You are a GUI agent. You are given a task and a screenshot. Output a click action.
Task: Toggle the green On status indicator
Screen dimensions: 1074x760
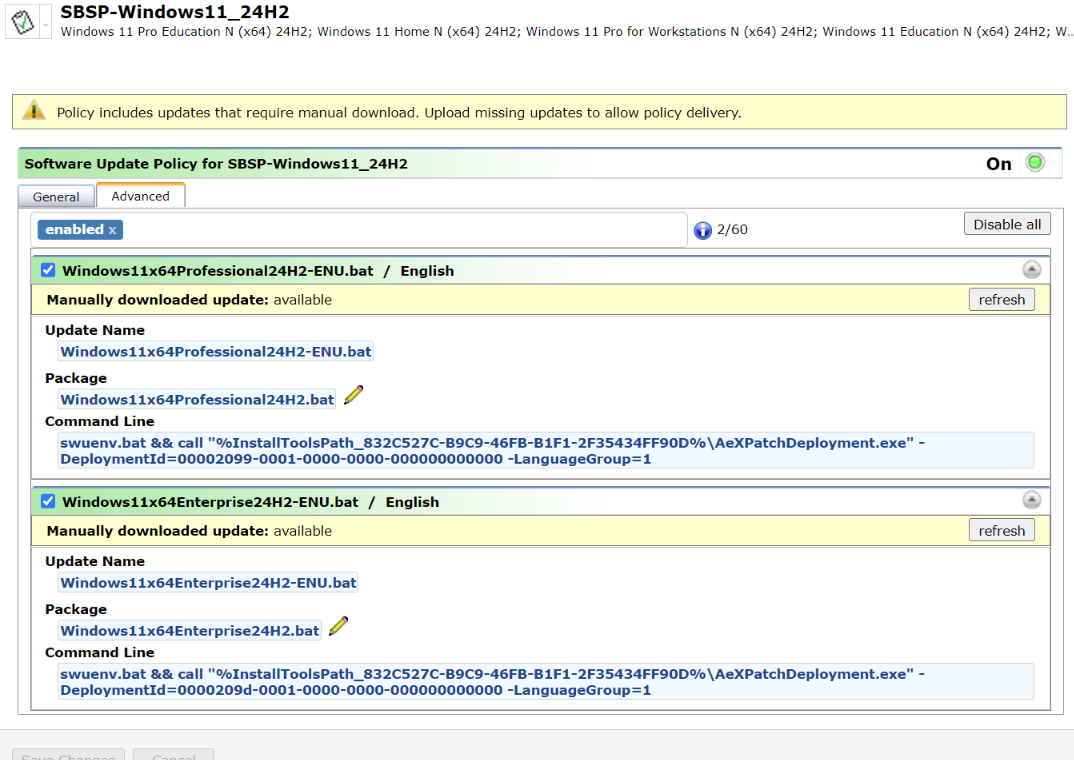coord(1035,163)
